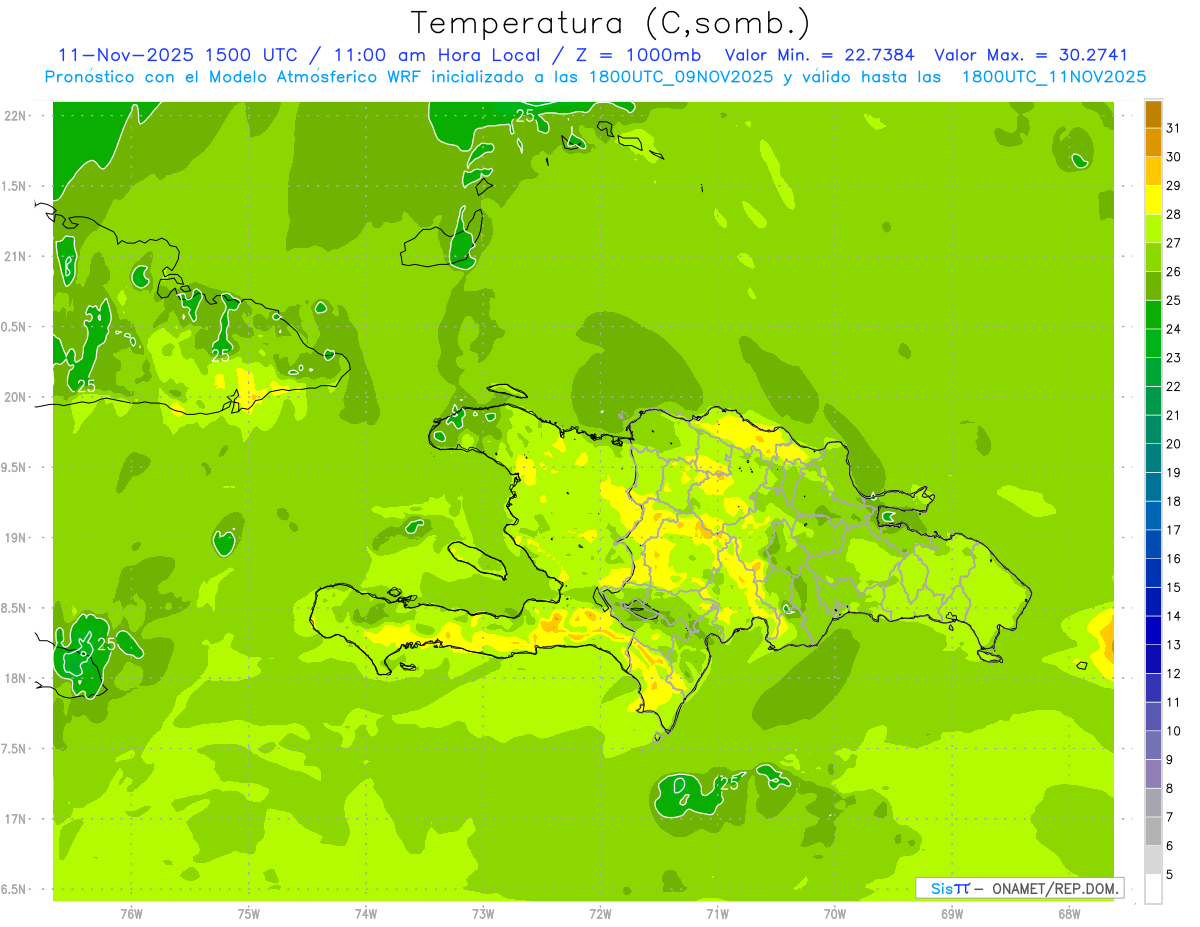Click the valid-until time '1800UTC_11NOV2025'
This screenshot has width=1200, height=927.
tap(1053, 77)
